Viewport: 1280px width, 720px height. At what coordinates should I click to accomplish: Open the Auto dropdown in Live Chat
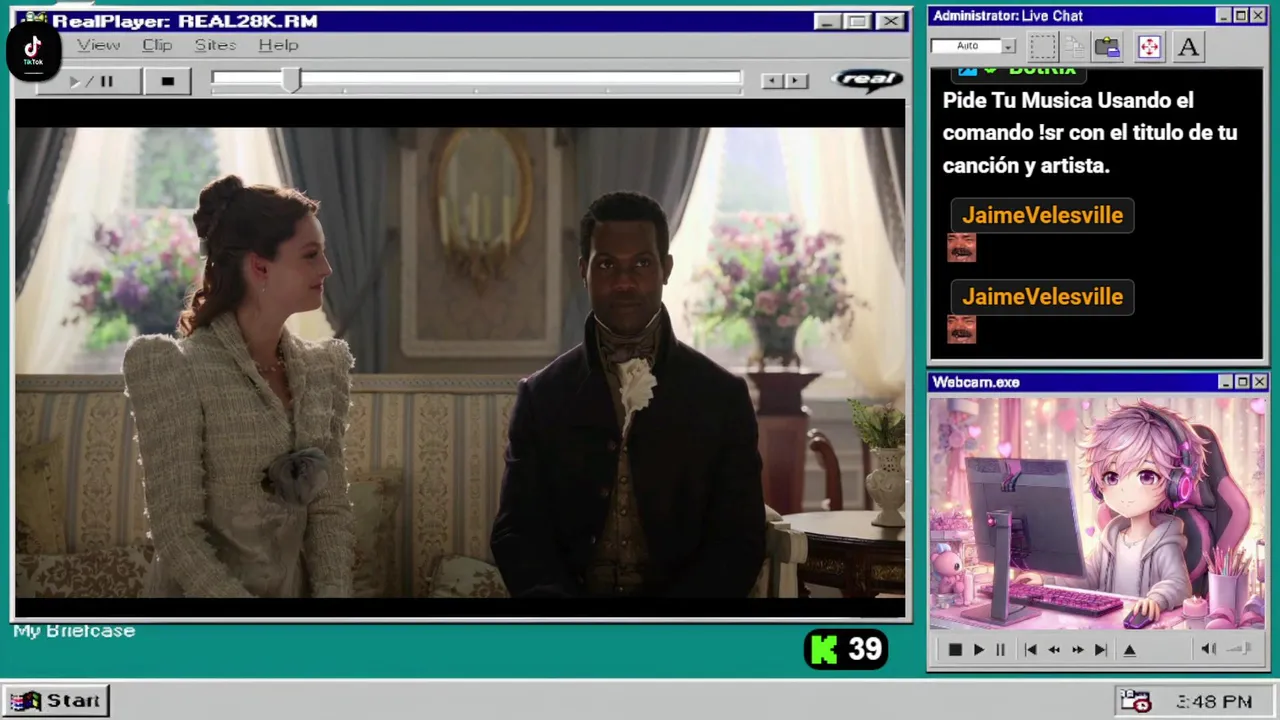(x=1008, y=46)
